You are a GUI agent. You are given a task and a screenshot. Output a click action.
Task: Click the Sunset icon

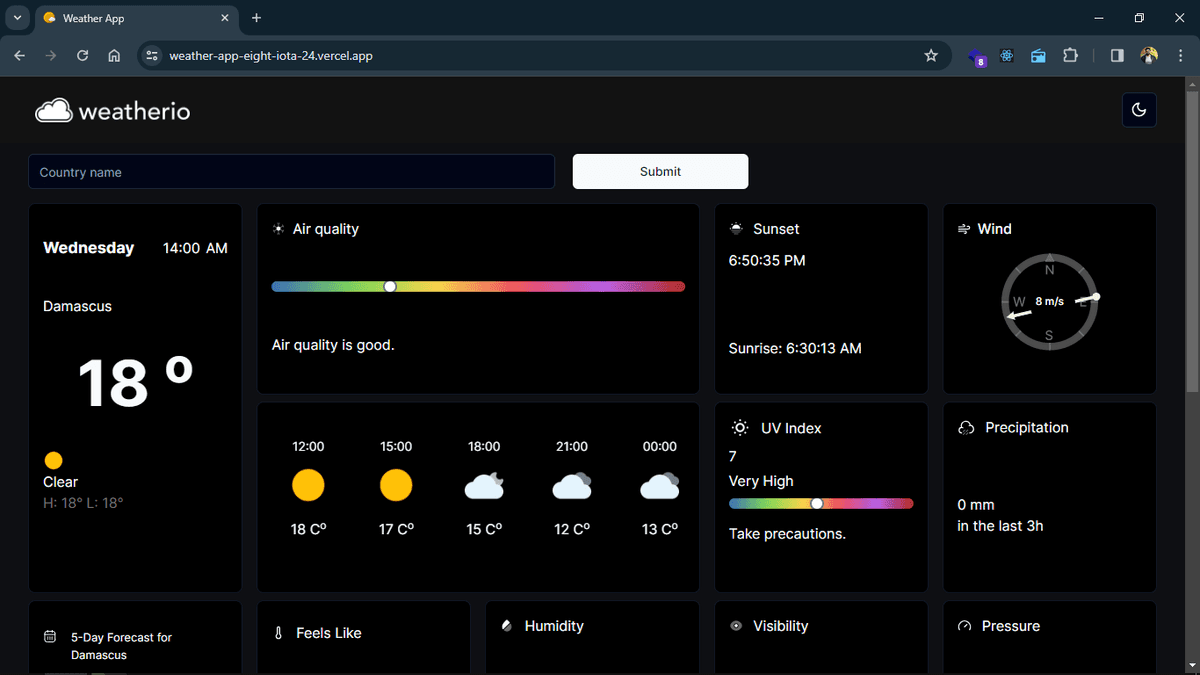(x=735, y=228)
